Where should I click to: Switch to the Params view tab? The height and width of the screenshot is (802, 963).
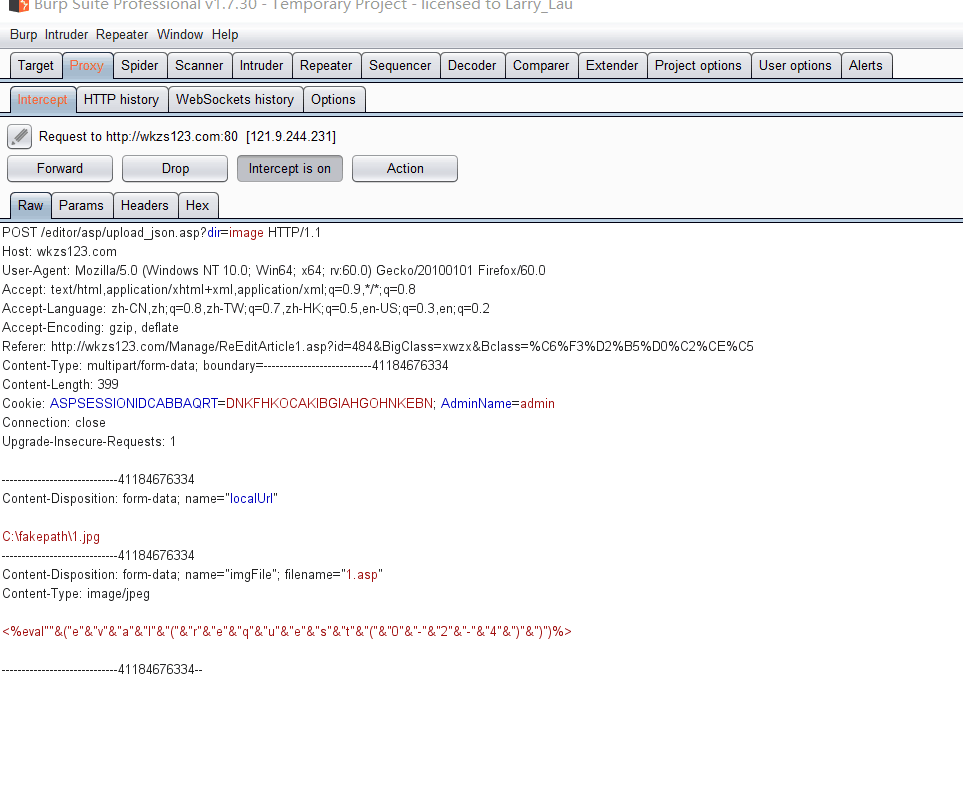tap(81, 205)
